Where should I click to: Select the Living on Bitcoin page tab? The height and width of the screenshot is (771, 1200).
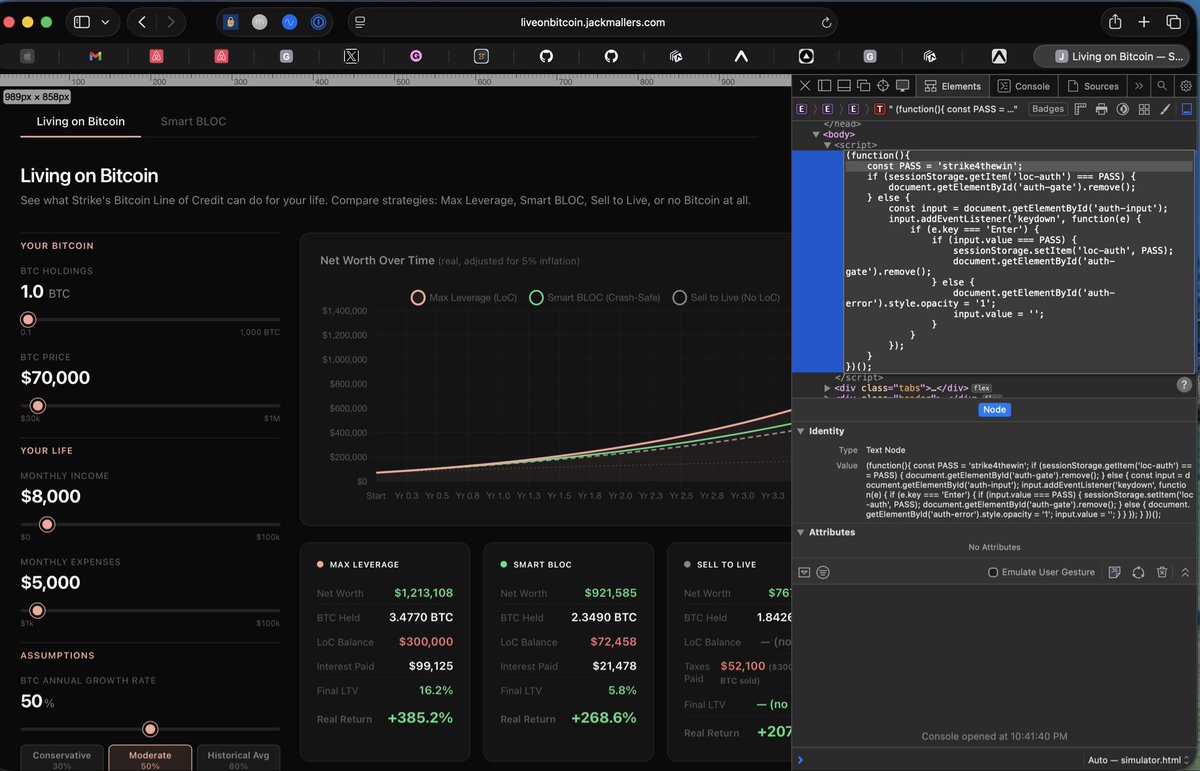click(x=81, y=121)
